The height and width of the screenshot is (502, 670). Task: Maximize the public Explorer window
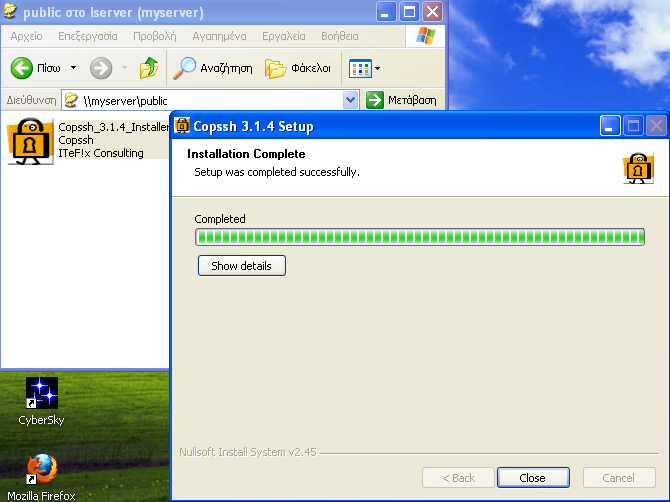[x=409, y=12]
